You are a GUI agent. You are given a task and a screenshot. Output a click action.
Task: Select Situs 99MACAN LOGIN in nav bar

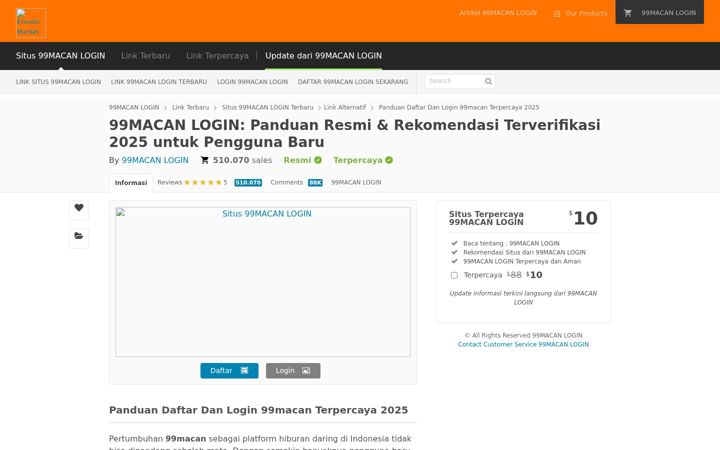pyautogui.click(x=61, y=56)
